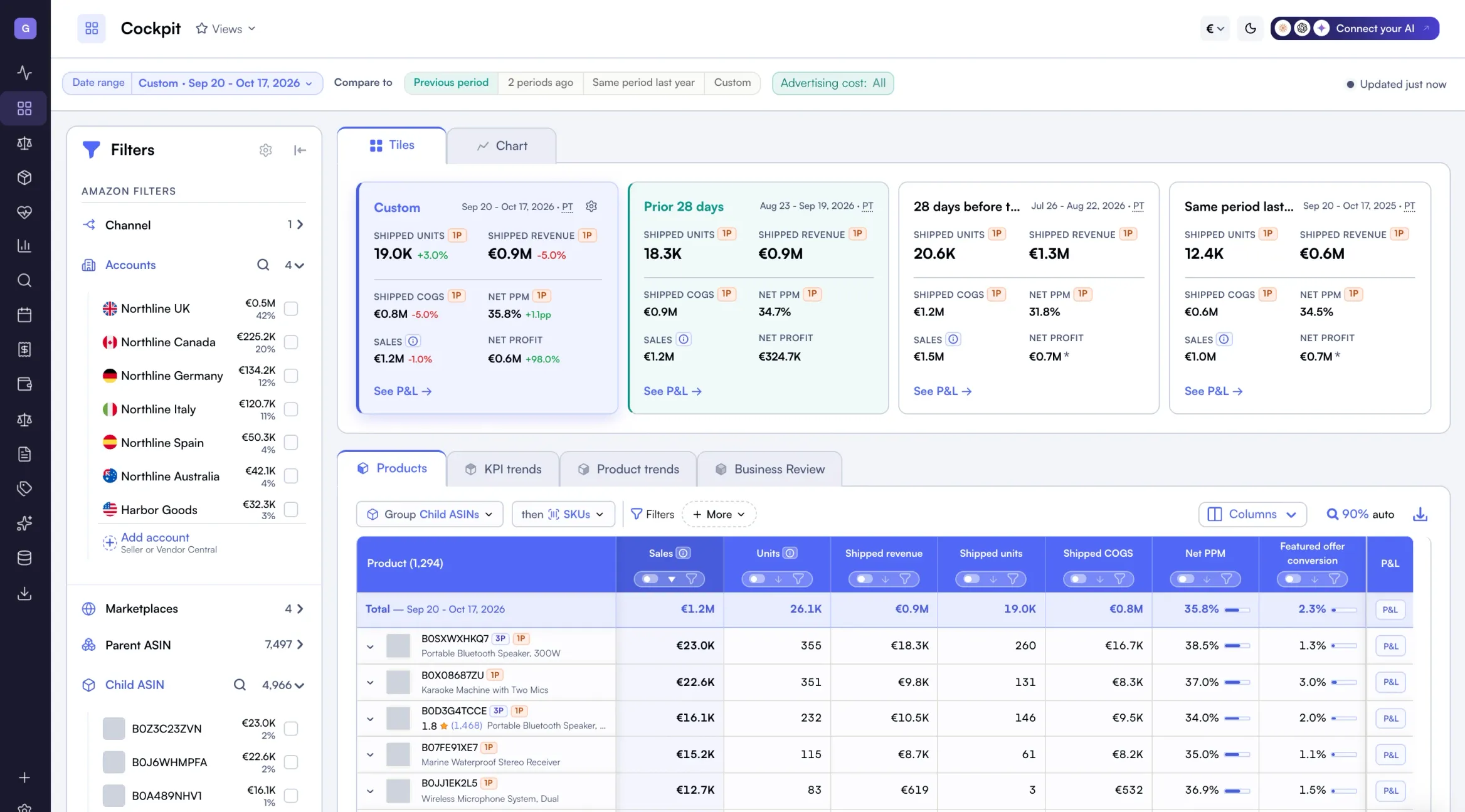Click Advertising cost: All button
1465x812 pixels.
tap(833, 83)
